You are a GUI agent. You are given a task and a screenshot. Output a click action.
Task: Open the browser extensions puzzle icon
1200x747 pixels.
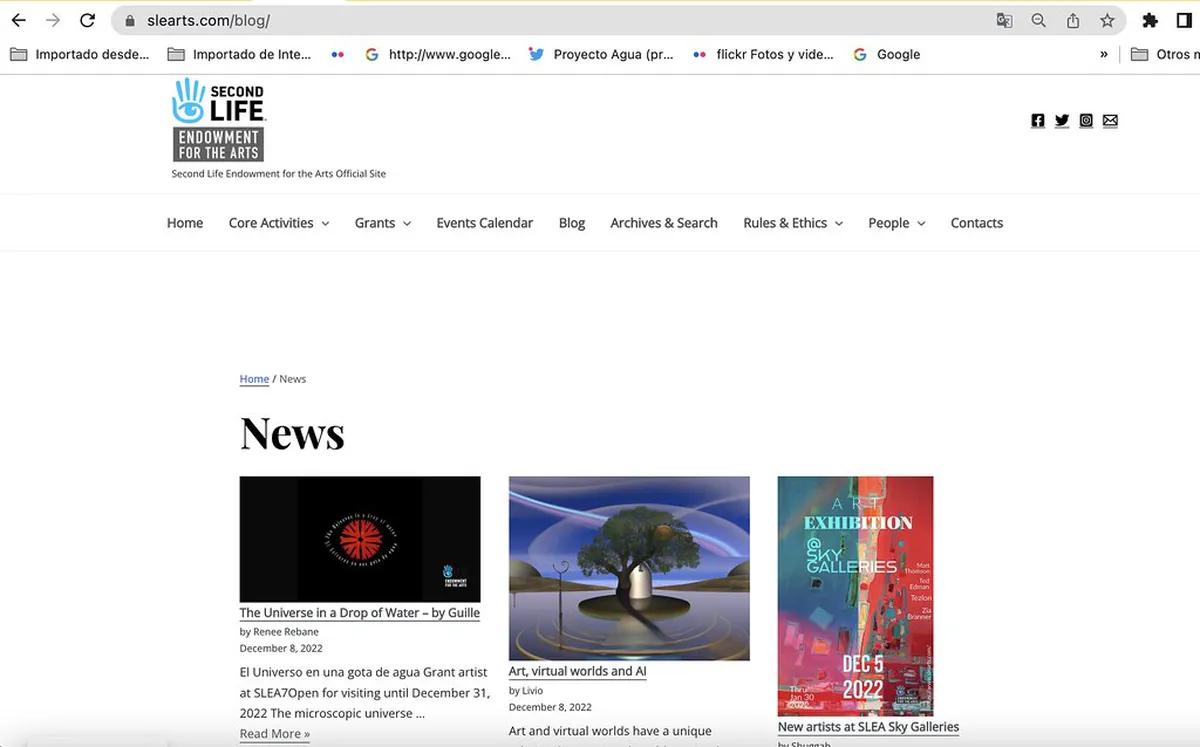(x=1150, y=20)
